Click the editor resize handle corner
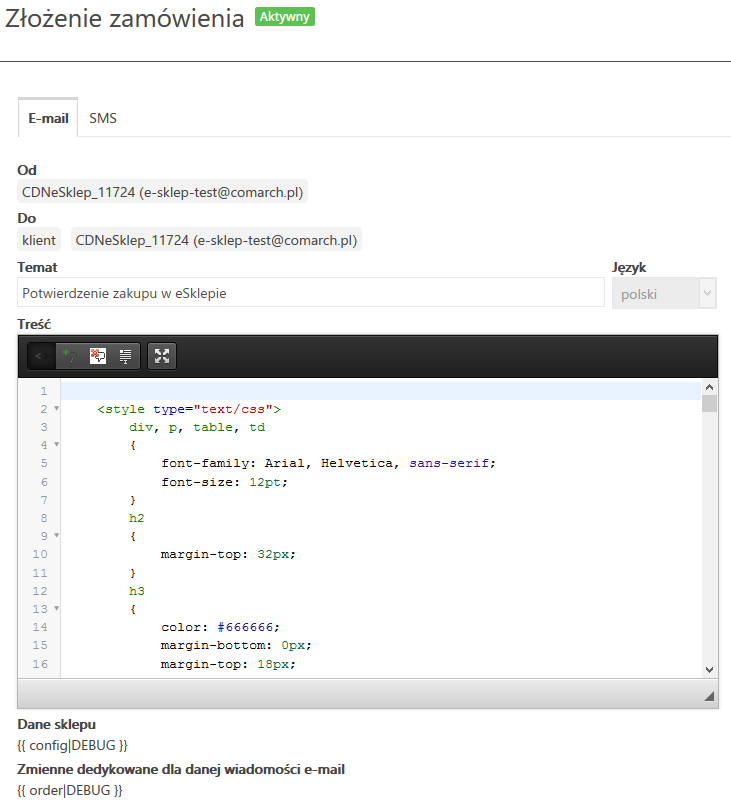This screenshot has height=804, width=731. coord(709,696)
